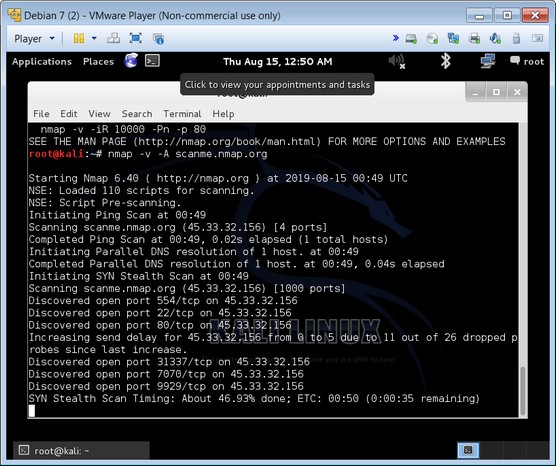Launch terminal from top panel icon
Viewport: 556px width, 466px height.
(x=152, y=61)
